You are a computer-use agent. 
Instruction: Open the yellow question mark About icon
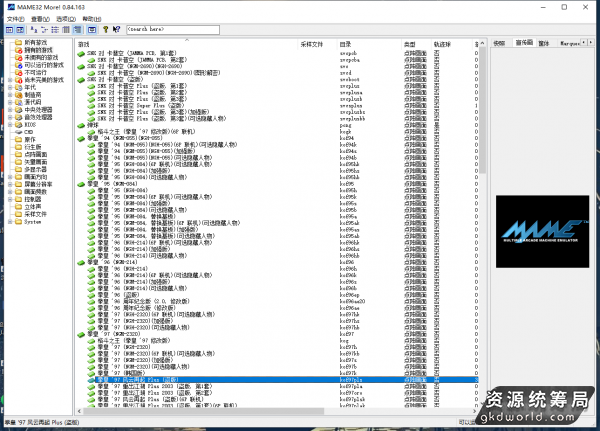(105, 29)
